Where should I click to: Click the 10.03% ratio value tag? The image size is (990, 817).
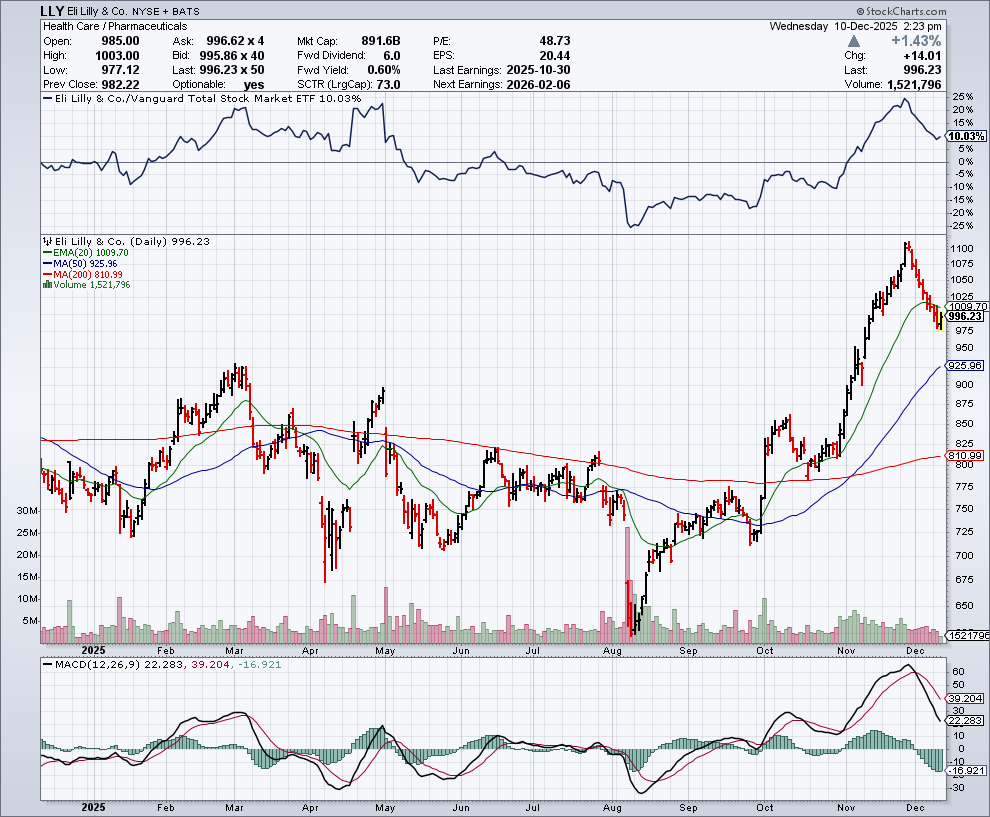click(966, 136)
